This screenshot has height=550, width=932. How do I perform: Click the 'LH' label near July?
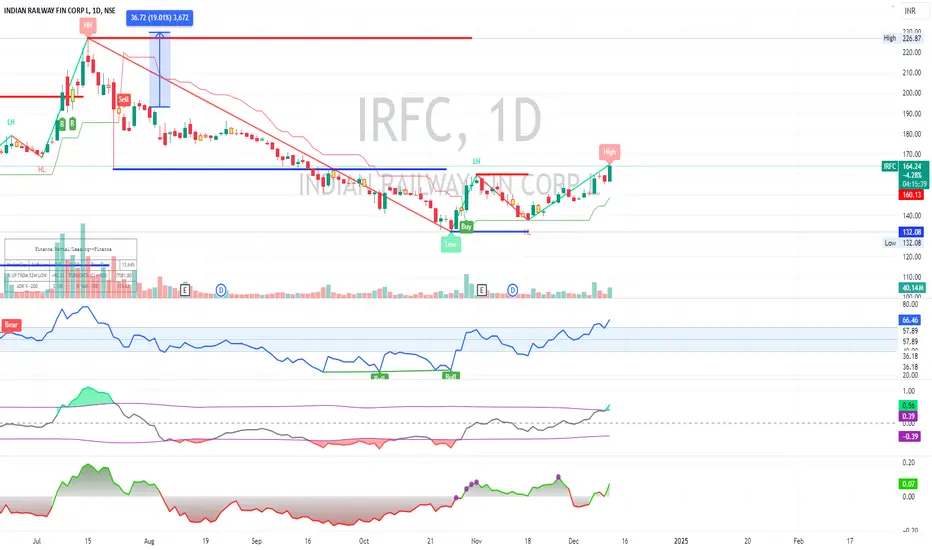[11, 122]
